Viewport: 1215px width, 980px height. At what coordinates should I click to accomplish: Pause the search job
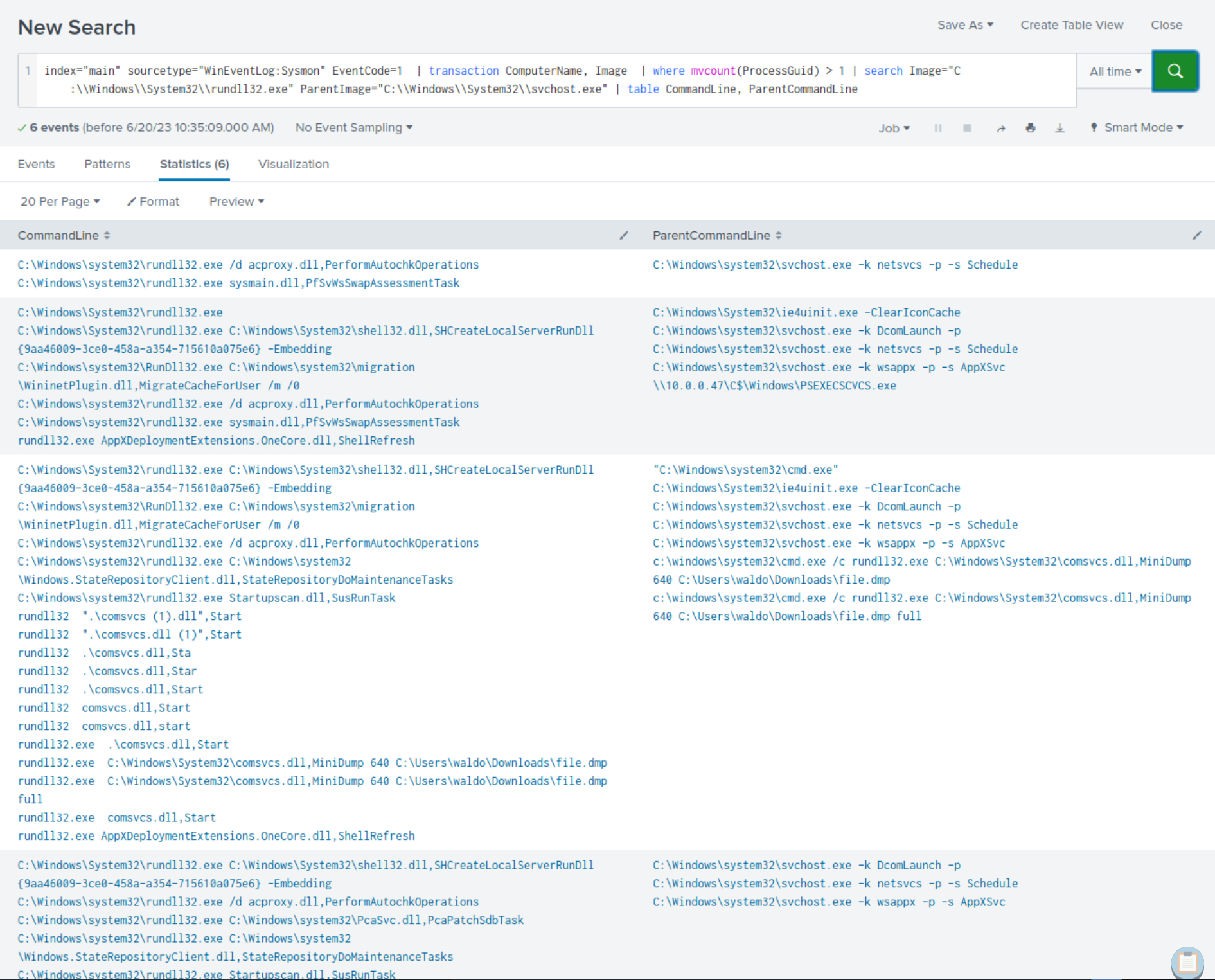coord(938,128)
